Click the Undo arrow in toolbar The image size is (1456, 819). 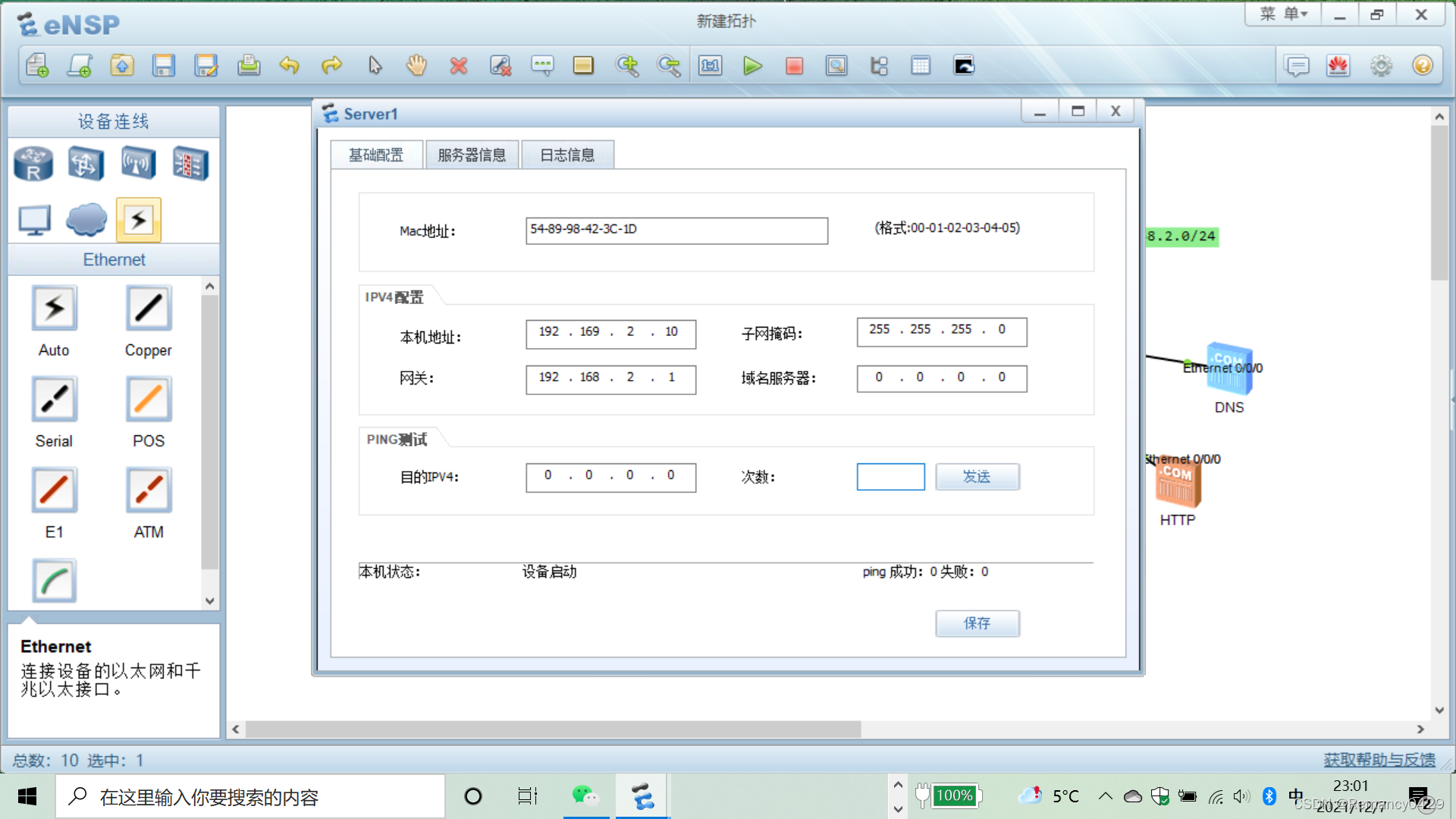pos(289,66)
